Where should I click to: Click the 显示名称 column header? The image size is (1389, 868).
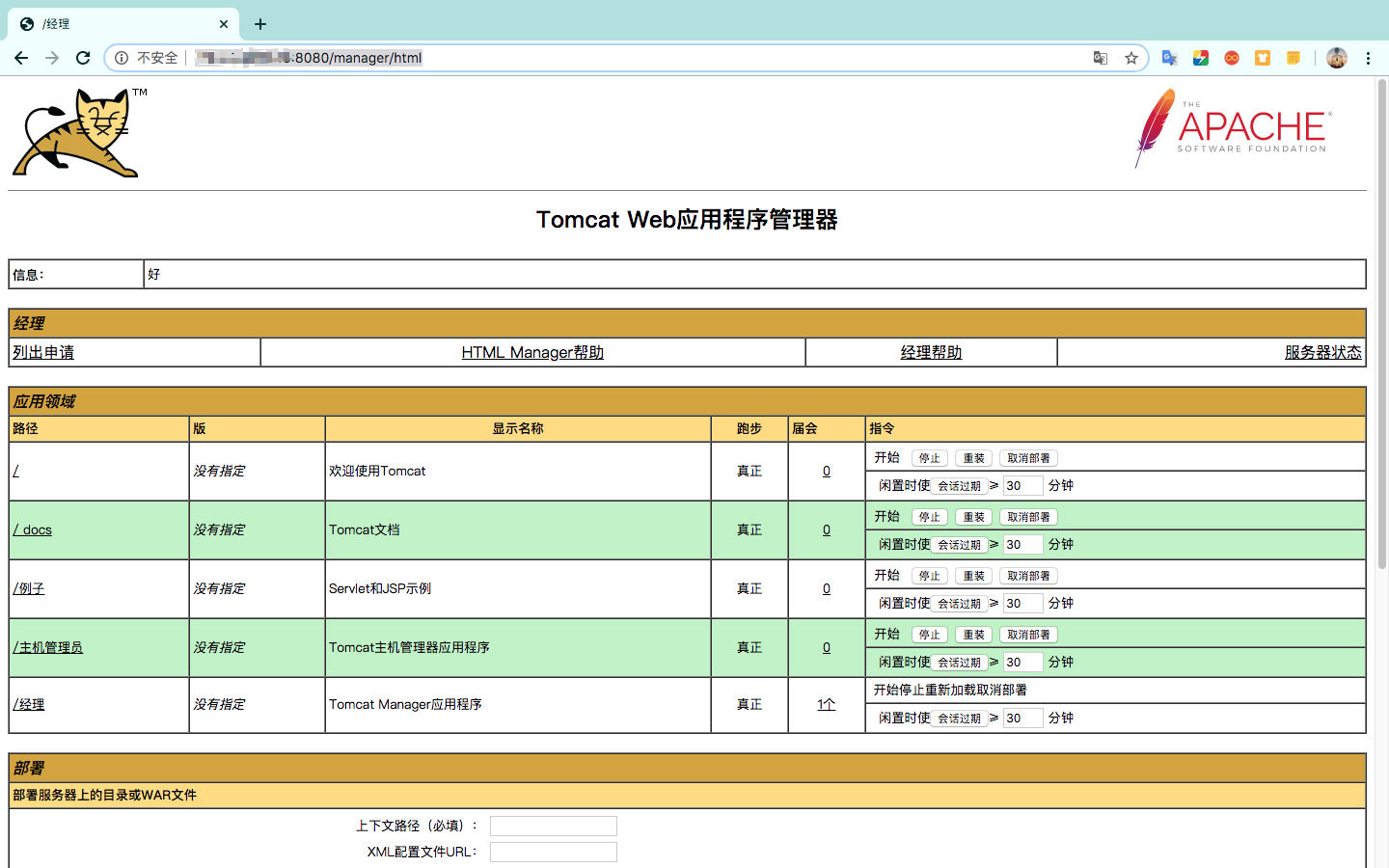tap(518, 428)
